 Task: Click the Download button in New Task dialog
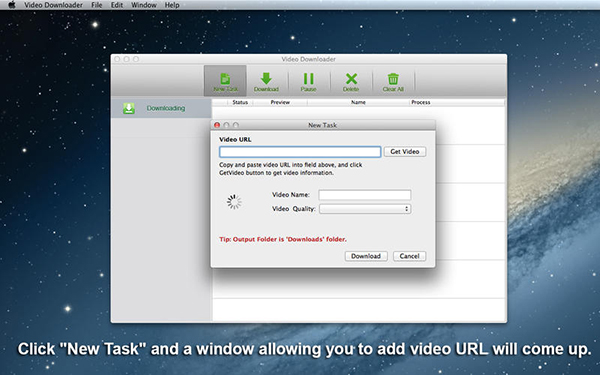366,256
